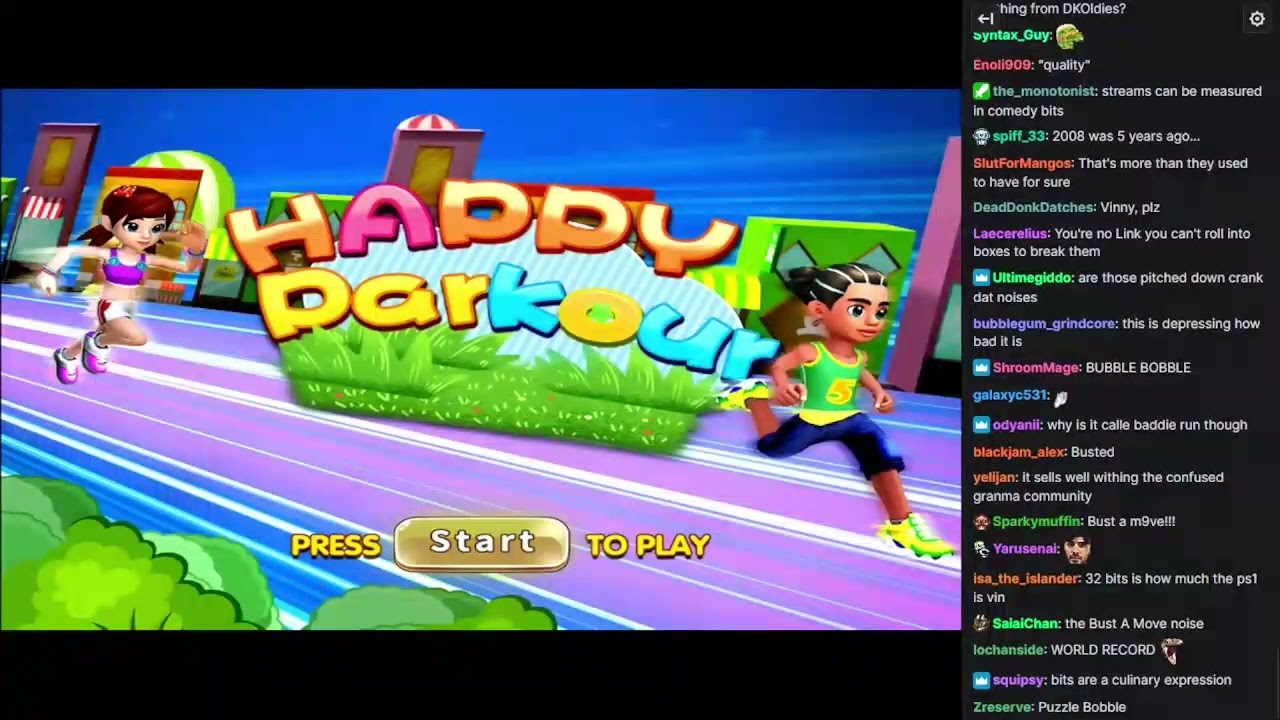This screenshot has height=720, width=1280.
Task: Open DeadDonkDatches's user card
Action: 1034,208
